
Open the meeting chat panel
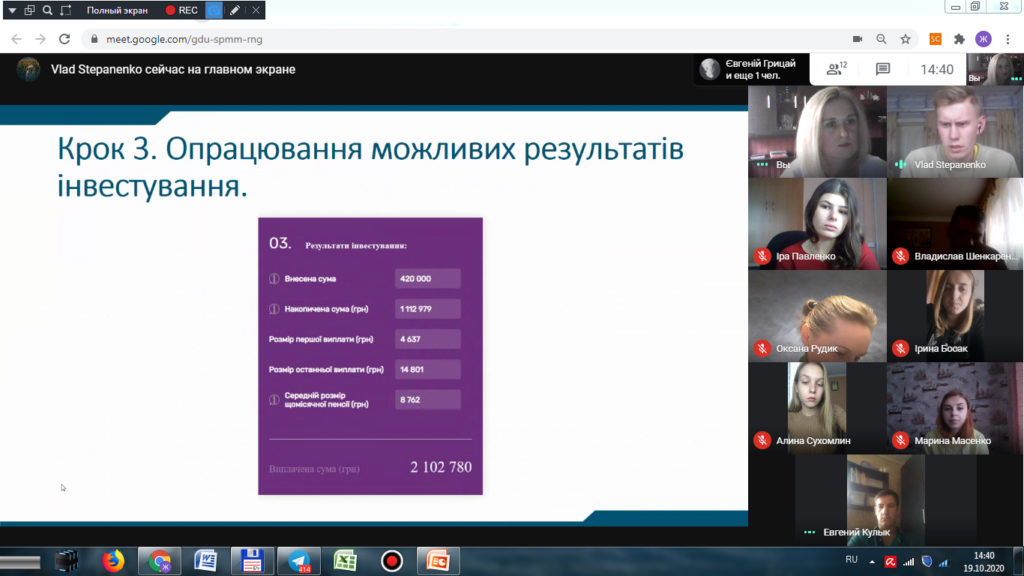point(883,69)
